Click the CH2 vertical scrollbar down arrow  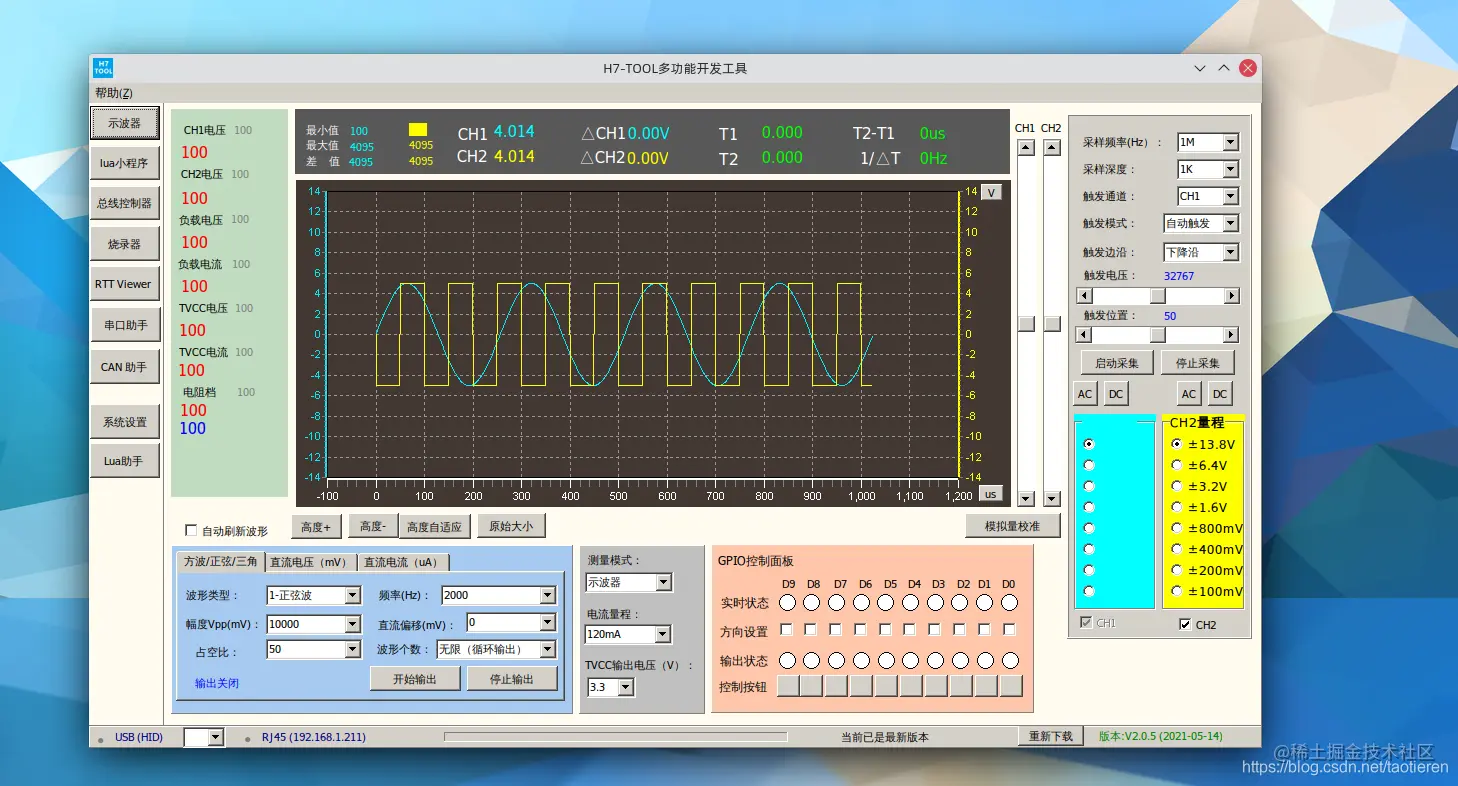(1052, 498)
